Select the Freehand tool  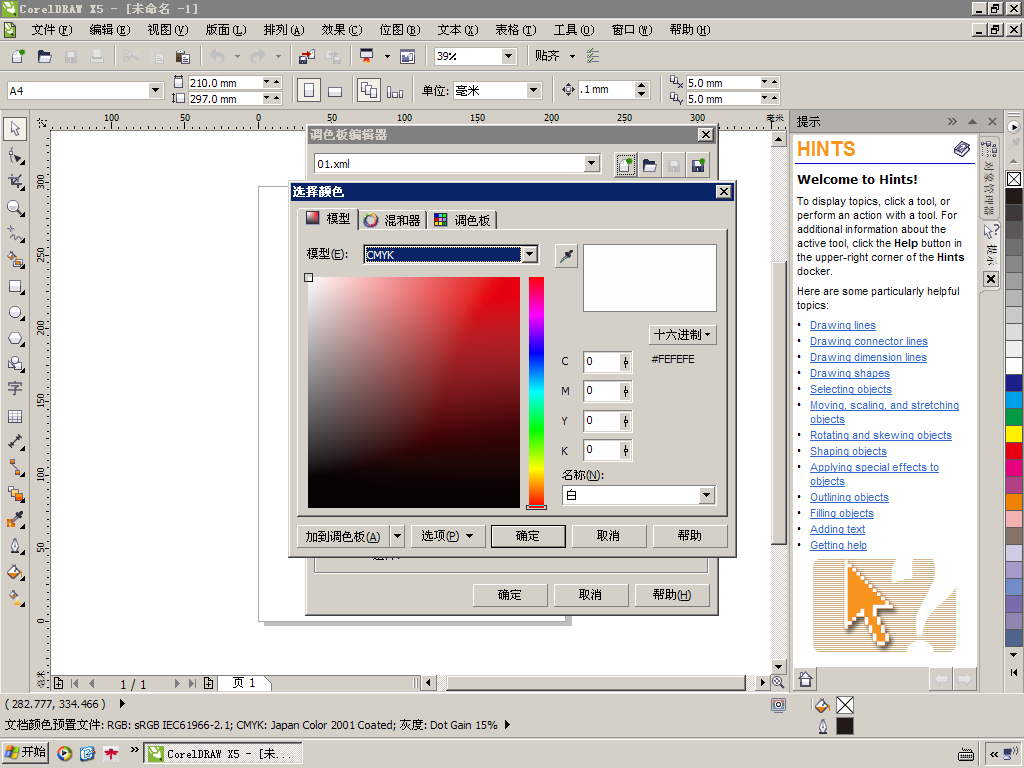(15, 234)
